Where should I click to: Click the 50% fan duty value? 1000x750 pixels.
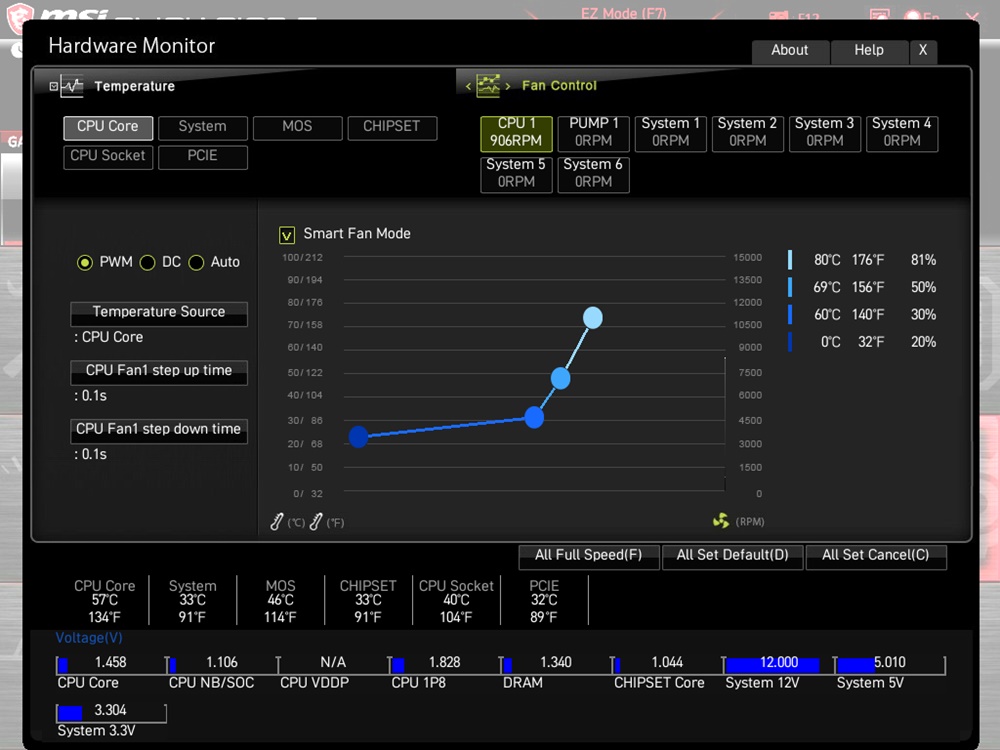click(x=923, y=288)
